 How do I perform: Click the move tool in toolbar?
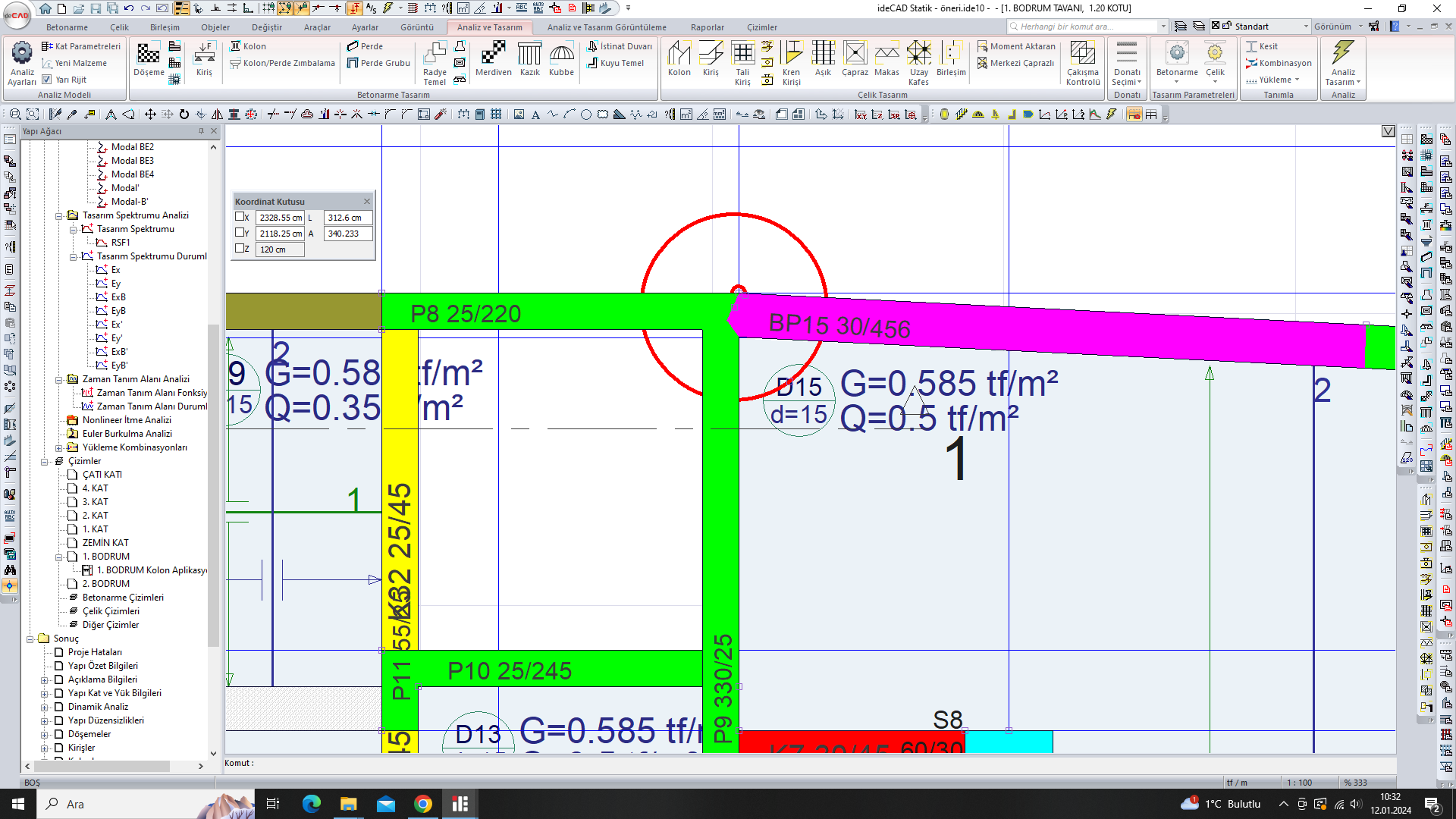pos(150,115)
